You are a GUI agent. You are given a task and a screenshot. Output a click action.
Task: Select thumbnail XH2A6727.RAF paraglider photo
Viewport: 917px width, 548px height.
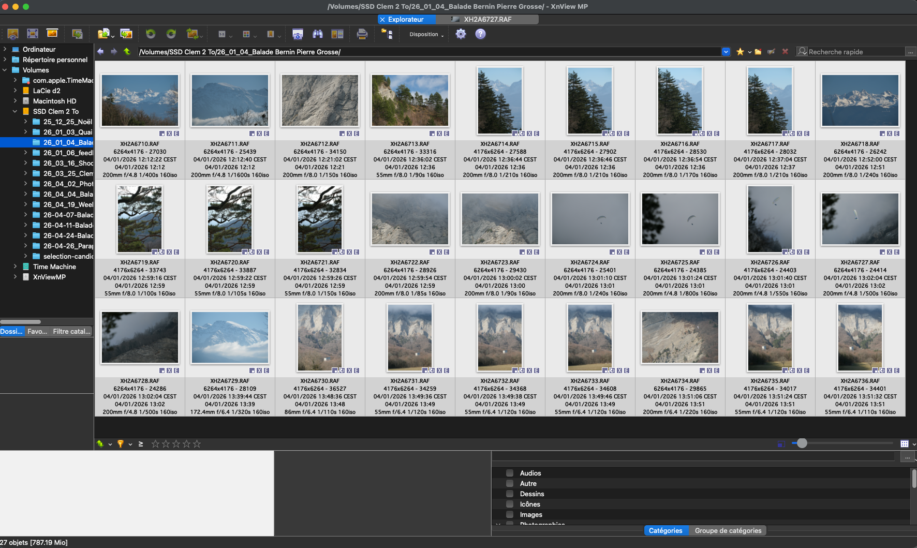click(860, 219)
